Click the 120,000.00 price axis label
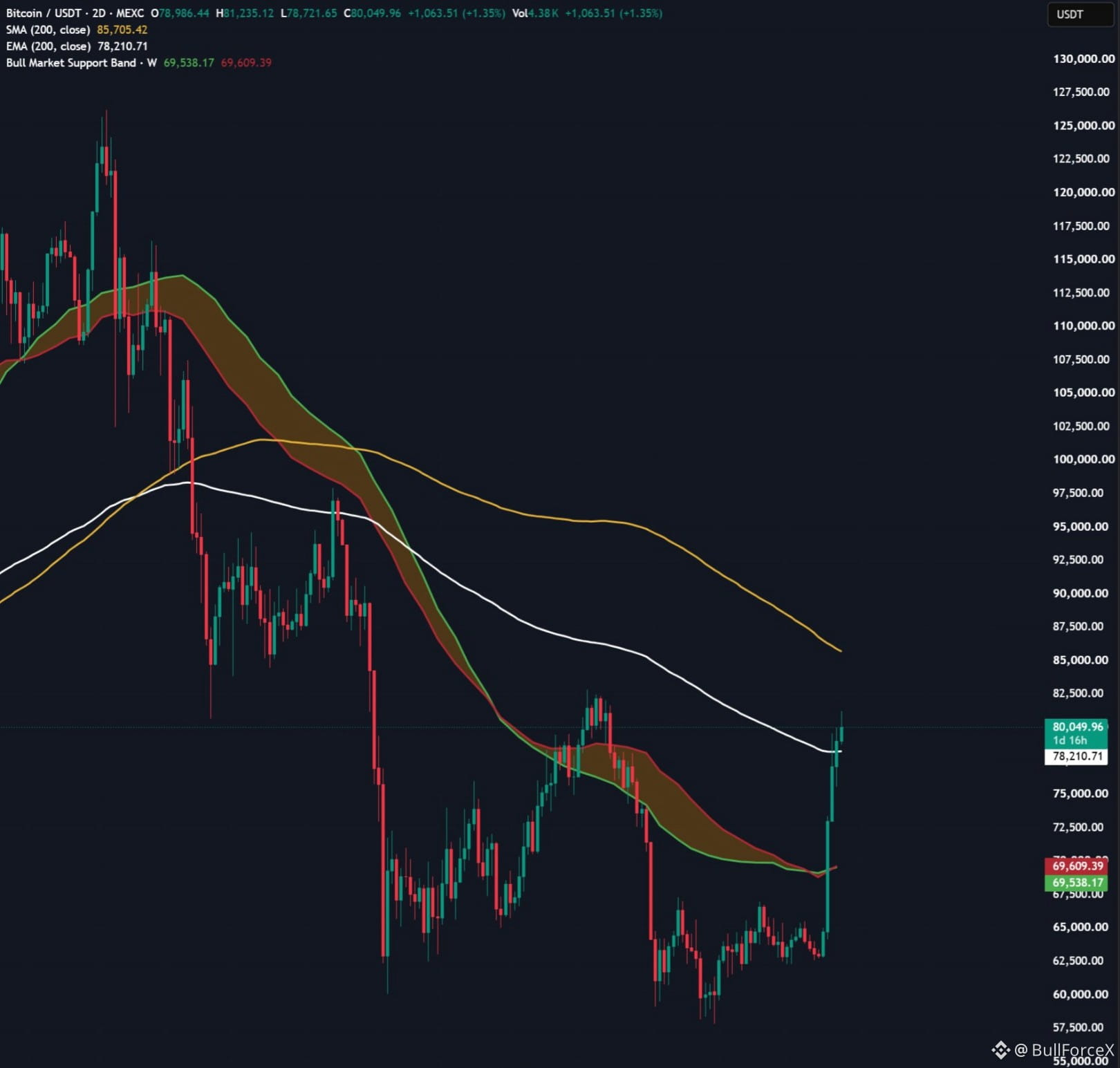This screenshot has height=1068, width=1120. pos(1083,192)
